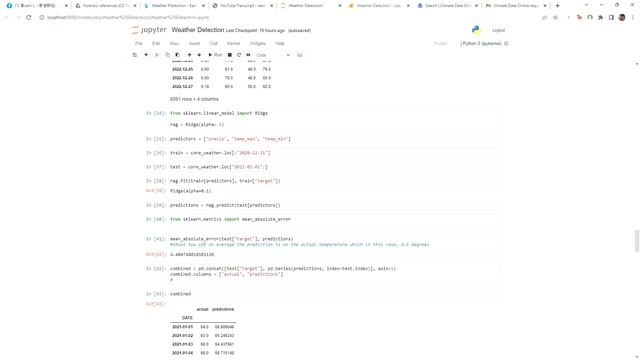The image size is (640, 360).
Task: Copy the selected cells from the toolbar
Action: pyautogui.click(x=167, y=55)
